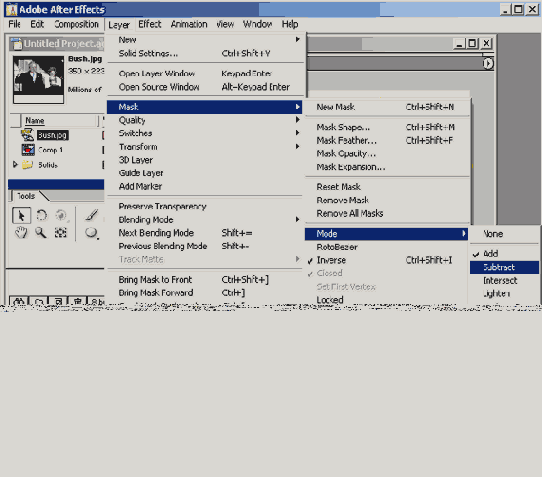Click the Bush.jpg footage icon
Viewport: 542px width, 477px height.
pos(27,135)
